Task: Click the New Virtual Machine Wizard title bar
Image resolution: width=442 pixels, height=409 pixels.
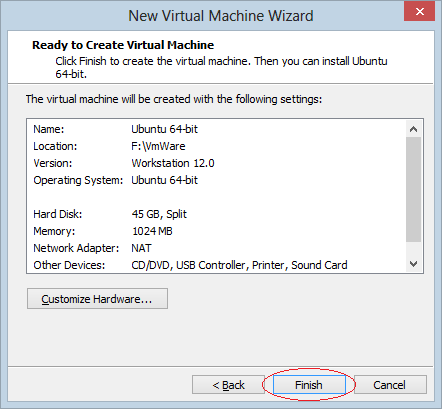Action: 221,16
